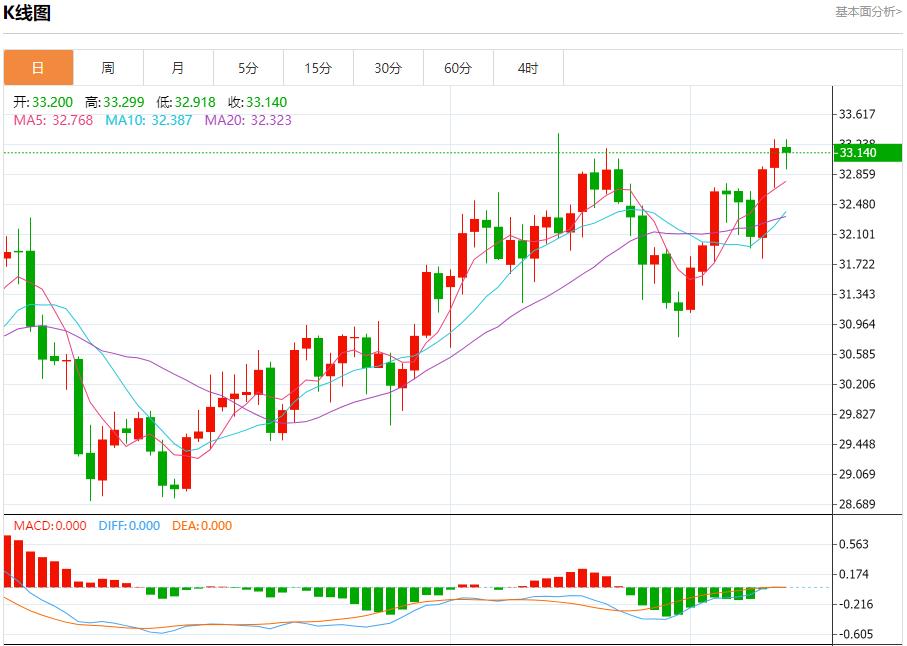The image size is (907, 646).
Task: Switch to the 周 weekly tab
Action: pos(108,68)
